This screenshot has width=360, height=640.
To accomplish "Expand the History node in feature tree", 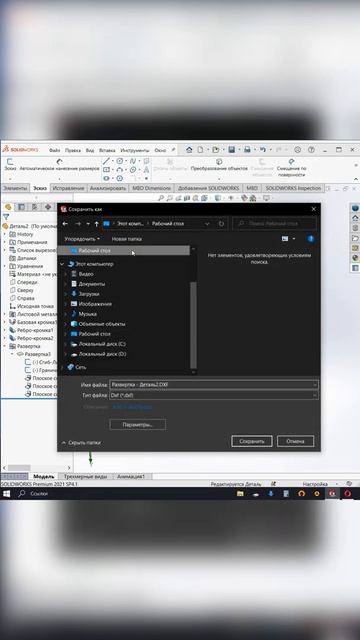I will (5, 234).
